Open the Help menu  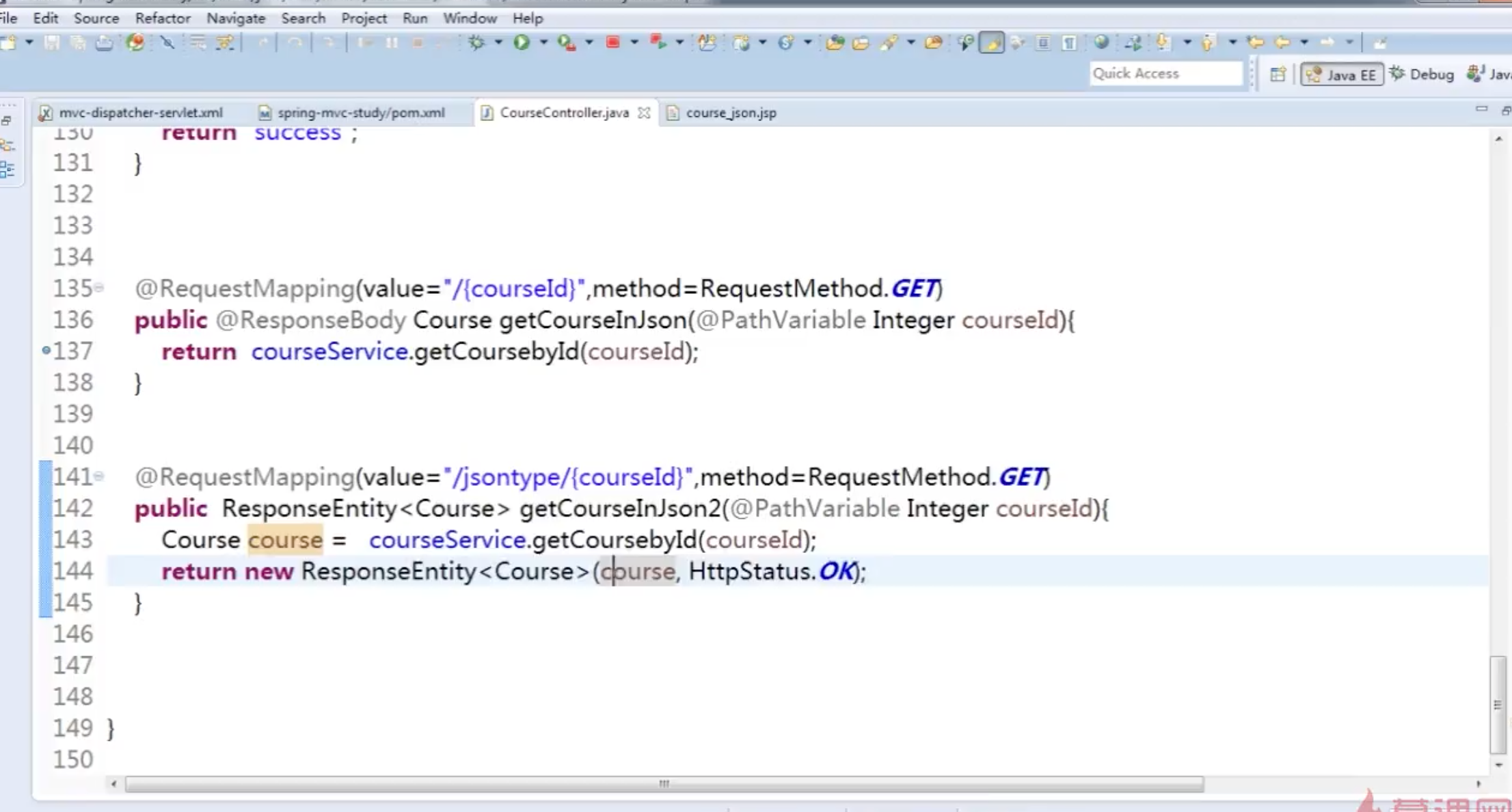pyautogui.click(x=528, y=18)
